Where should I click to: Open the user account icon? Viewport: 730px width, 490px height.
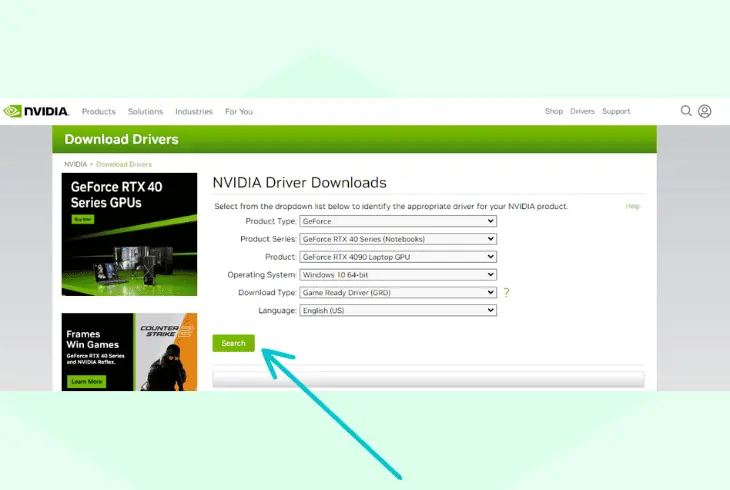[x=704, y=111]
